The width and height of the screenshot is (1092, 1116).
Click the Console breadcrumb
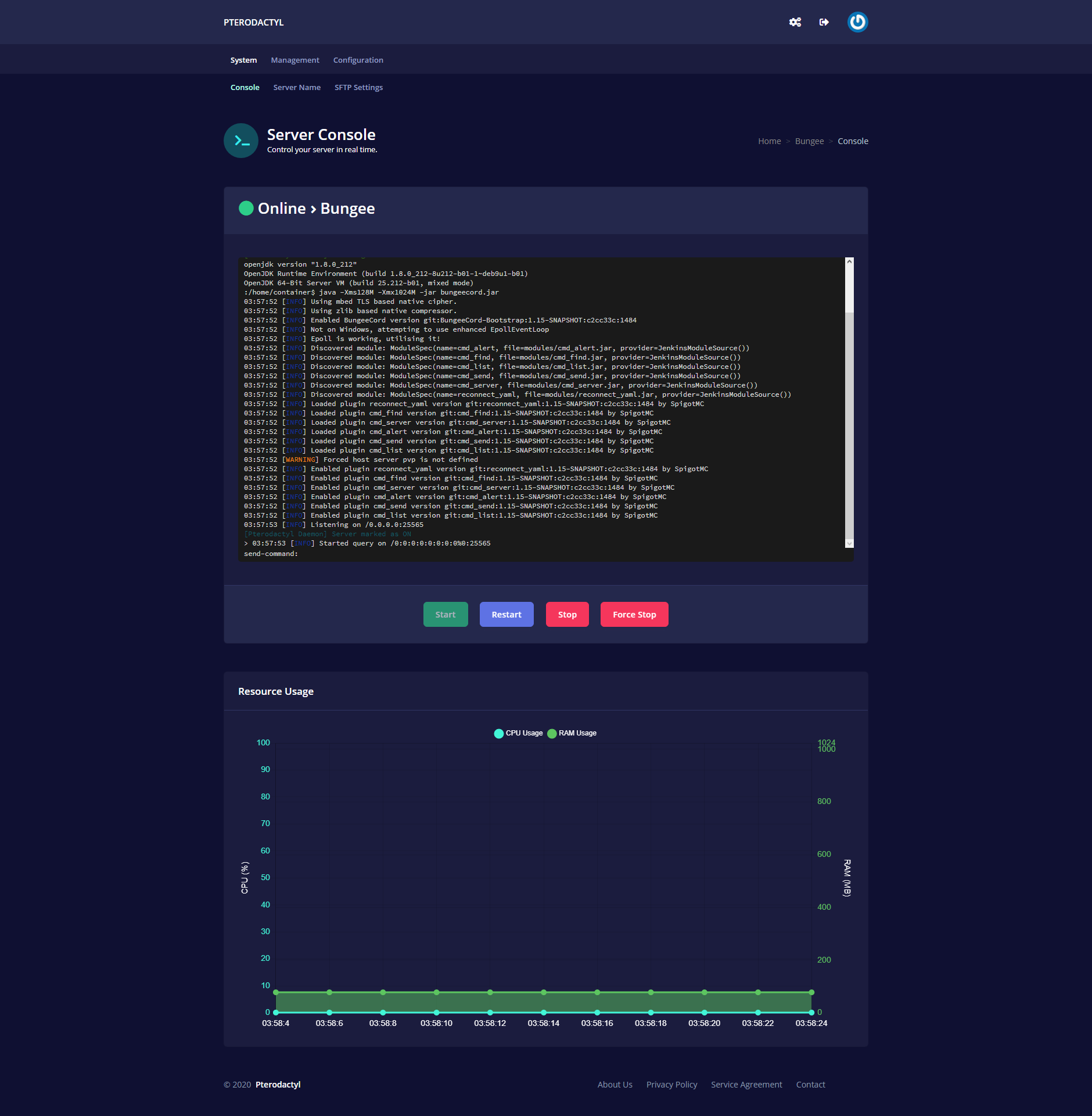point(853,141)
